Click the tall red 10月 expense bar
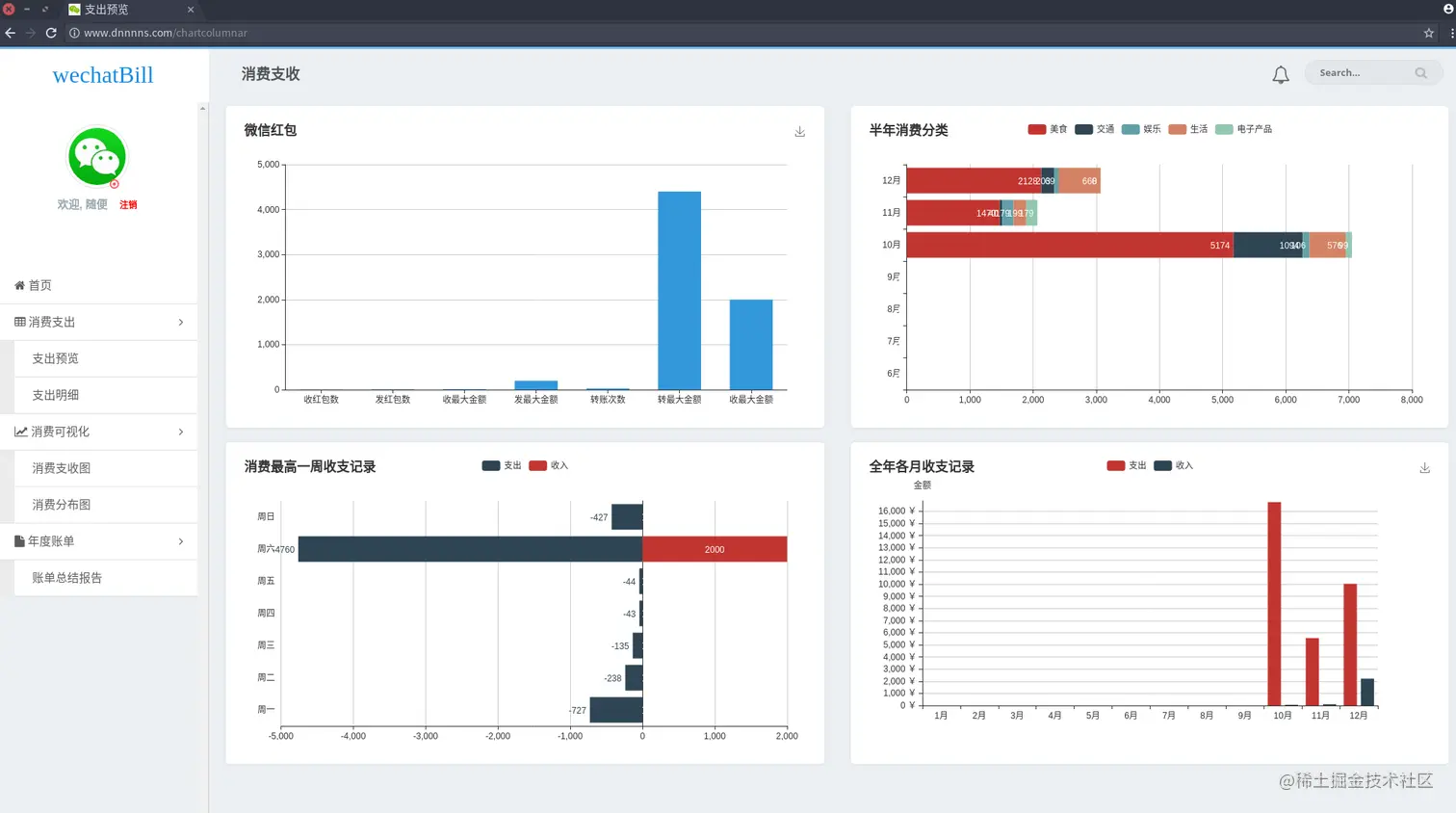The width and height of the screenshot is (1456, 813). (1274, 604)
